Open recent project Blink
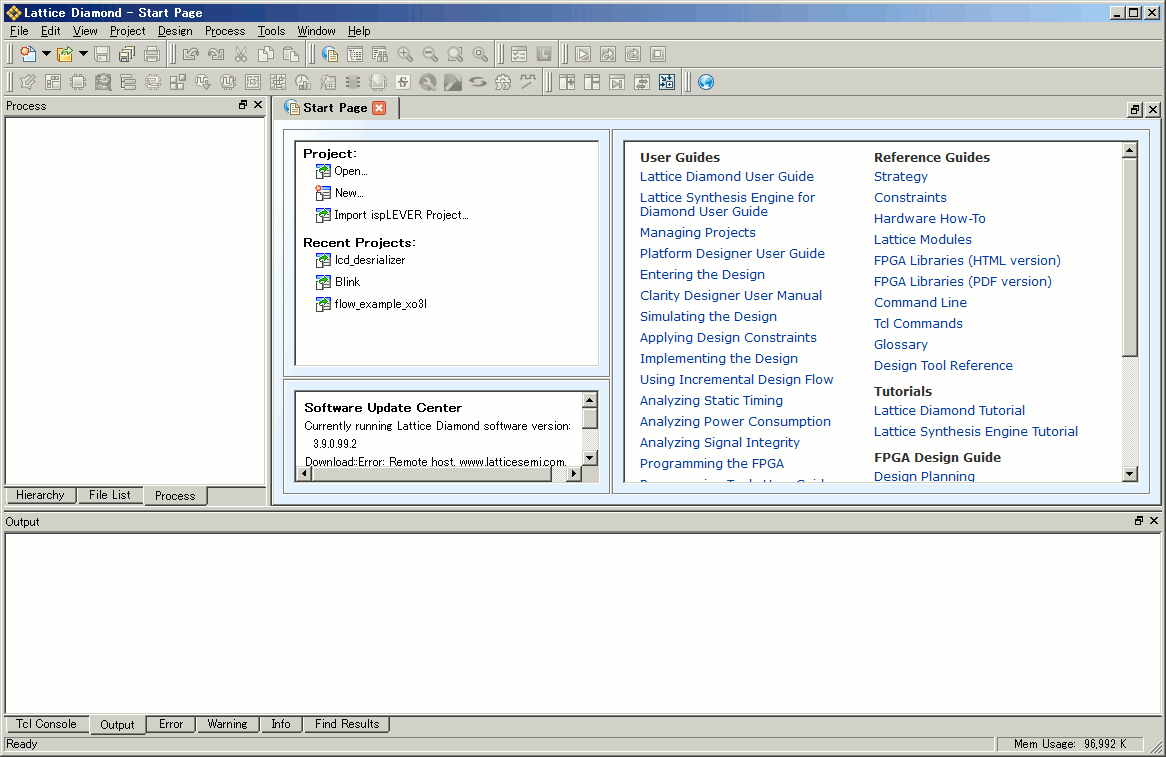Viewport: 1166px width, 757px height. click(347, 282)
